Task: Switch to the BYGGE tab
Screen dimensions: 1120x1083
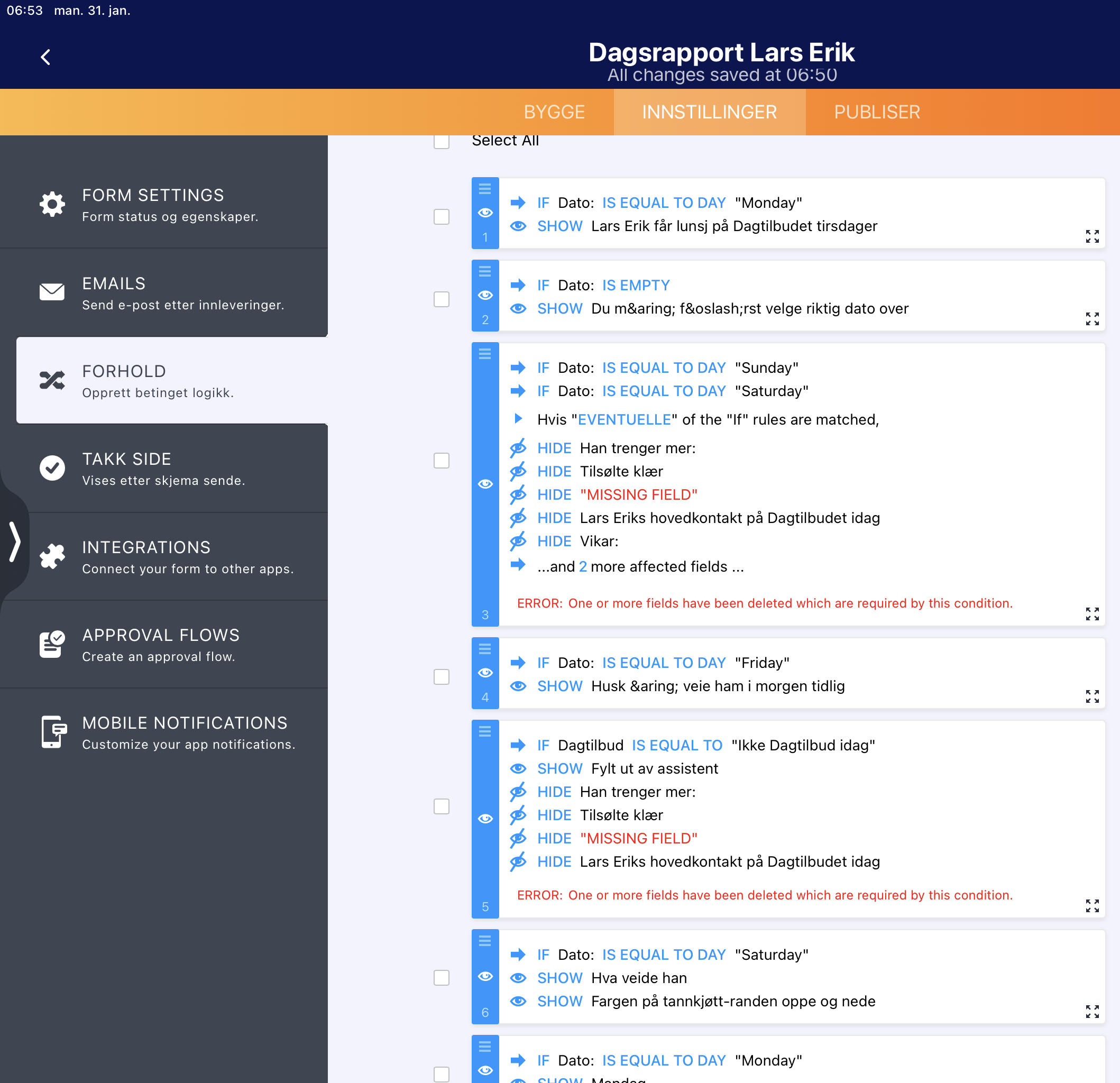Action: click(554, 112)
